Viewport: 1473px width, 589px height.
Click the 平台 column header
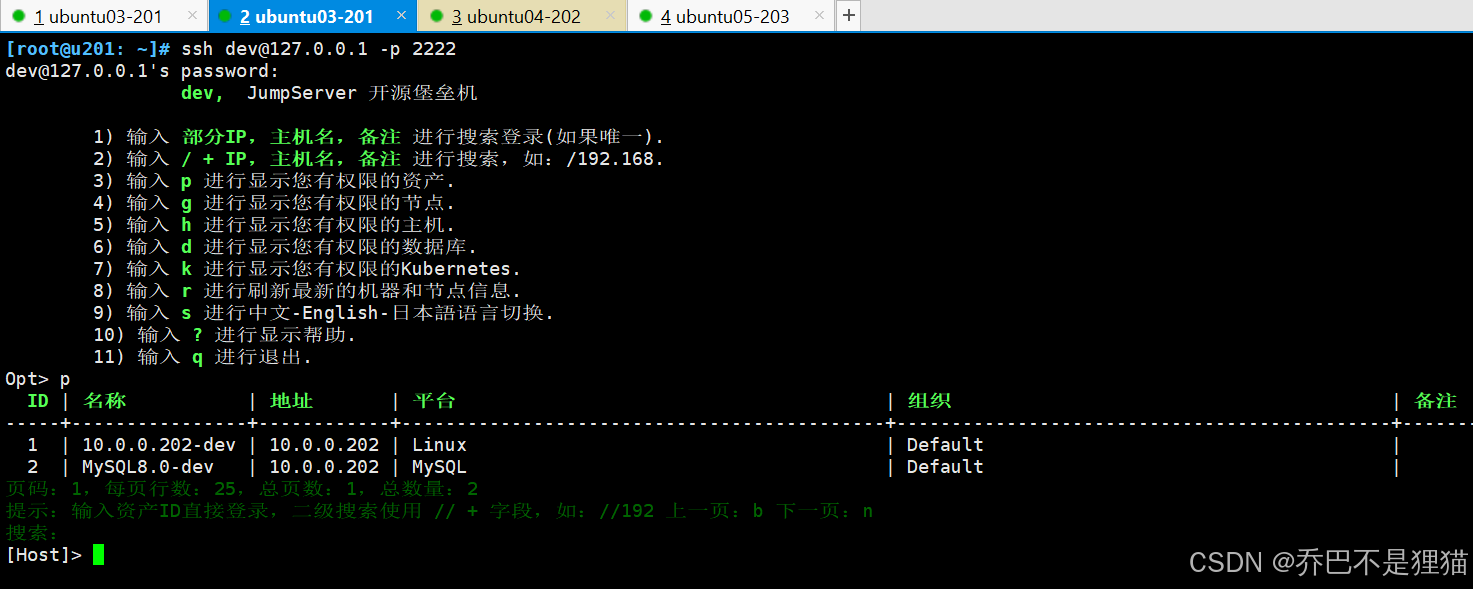point(434,401)
